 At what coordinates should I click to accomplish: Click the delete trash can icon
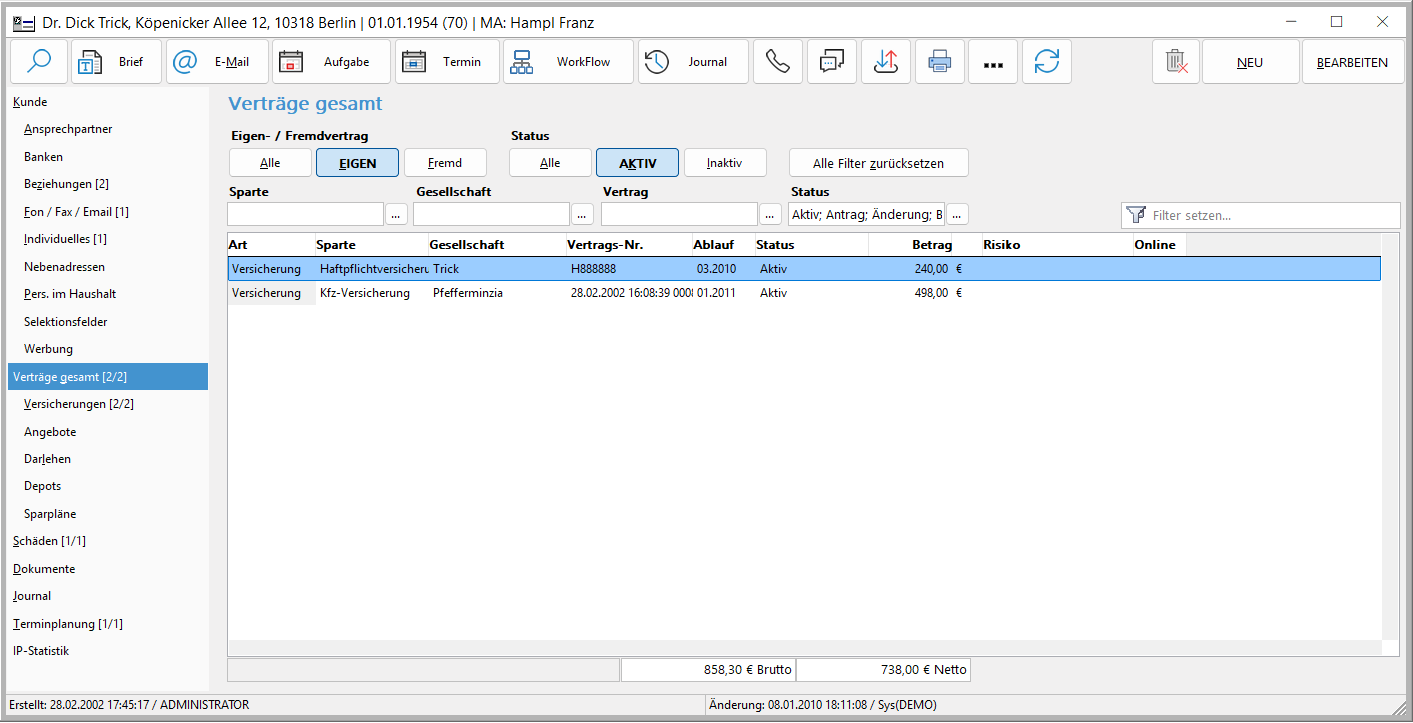coord(1176,62)
